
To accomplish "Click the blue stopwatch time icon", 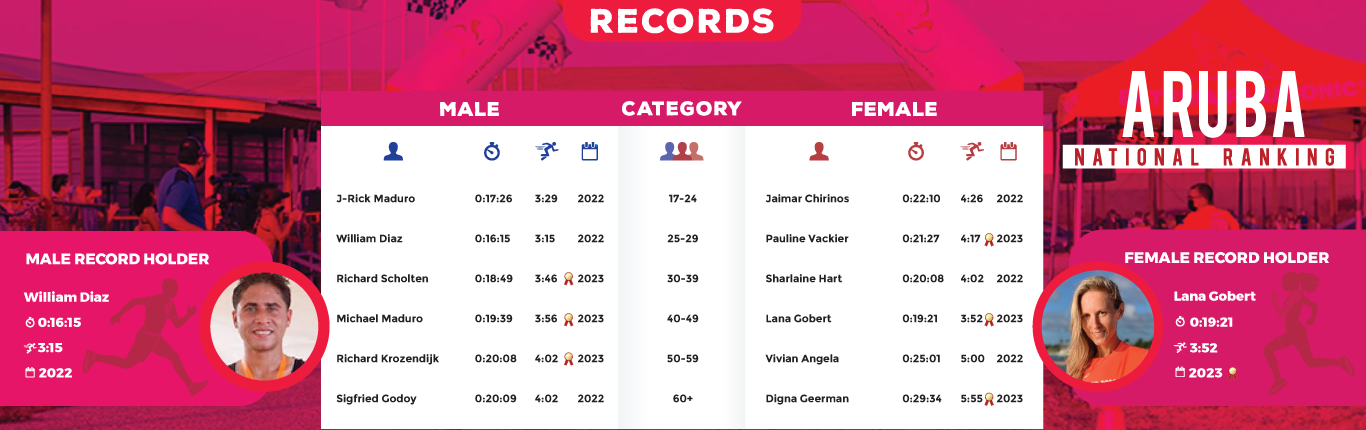I will 492,151.
